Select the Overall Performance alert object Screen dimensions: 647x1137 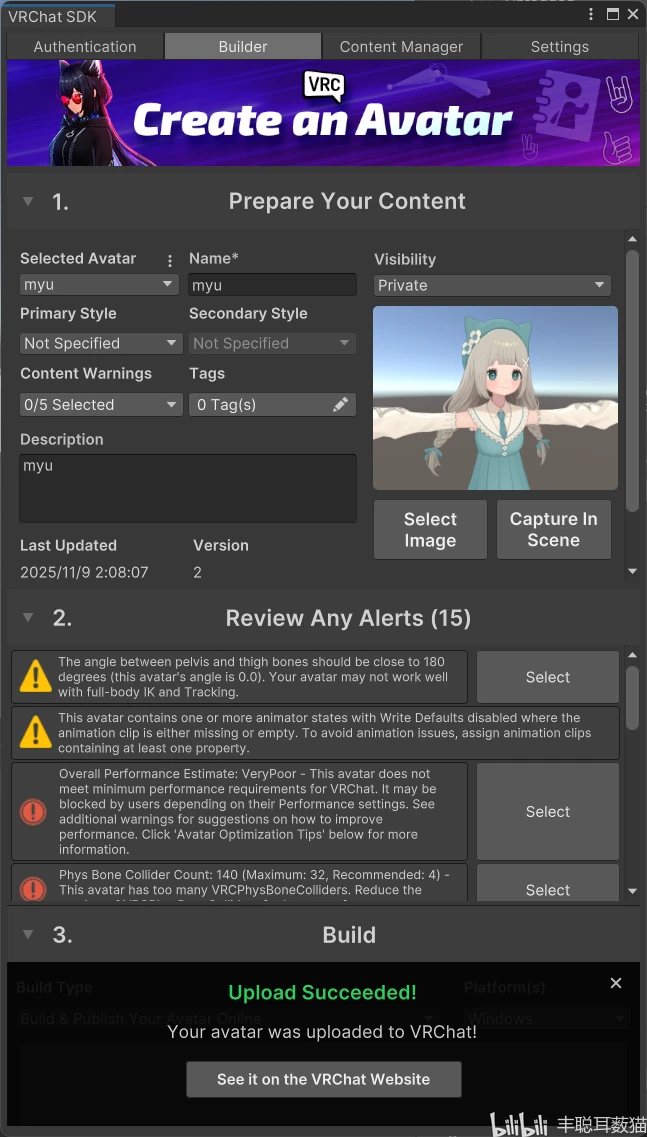coord(548,811)
